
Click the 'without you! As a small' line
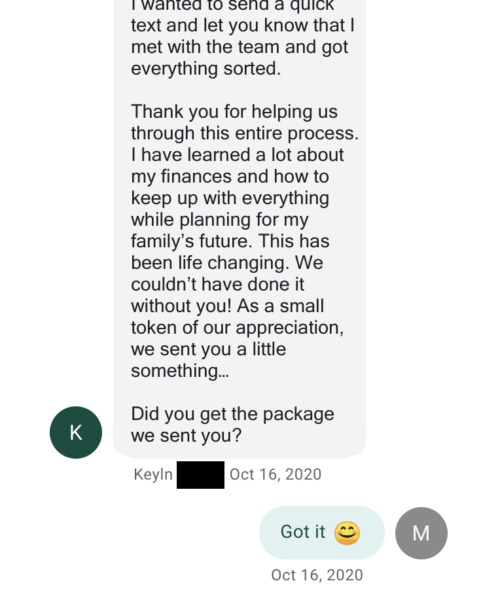(x=228, y=306)
